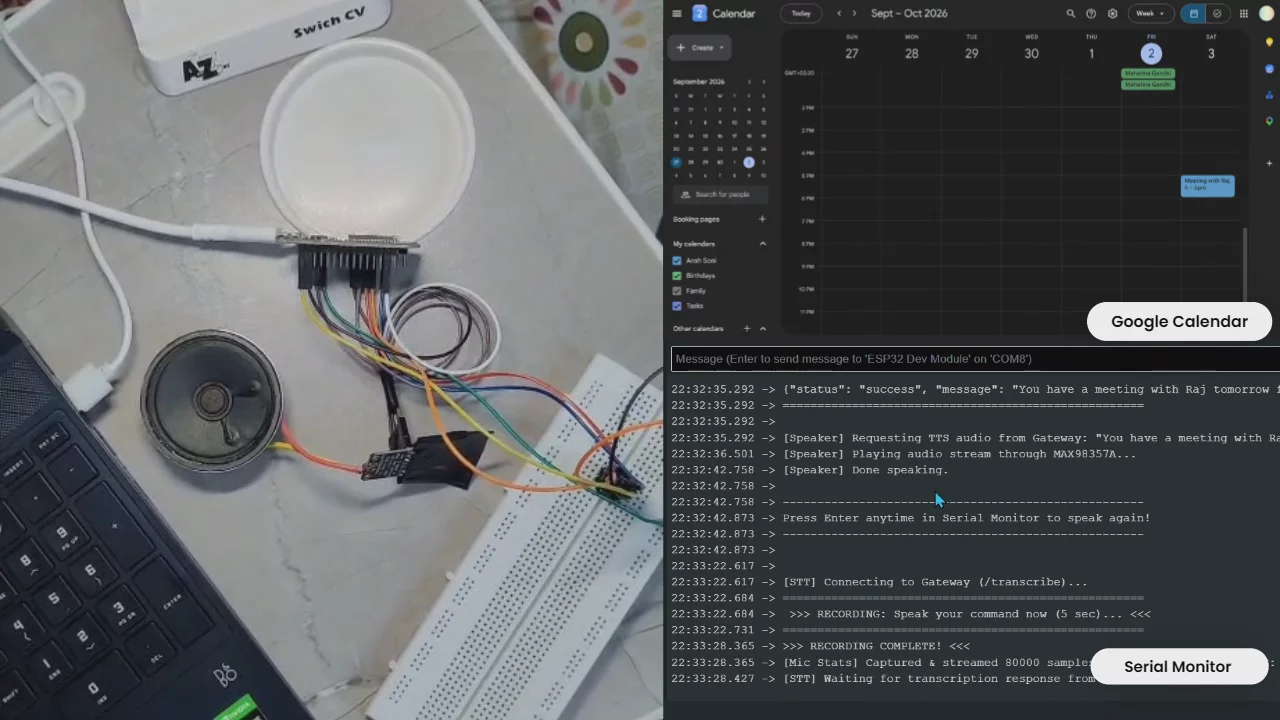Open the Google apps grid
The height and width of the screenshot is (720, 1280).
click(1244, 14)
